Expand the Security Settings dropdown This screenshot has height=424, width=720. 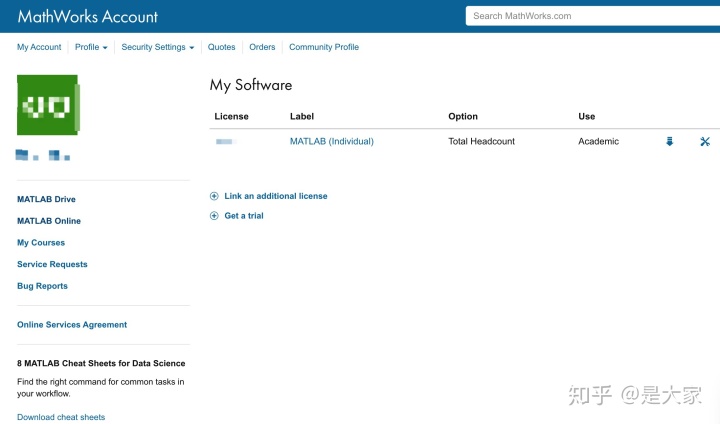pyautogui.click(x=158, y=47)
